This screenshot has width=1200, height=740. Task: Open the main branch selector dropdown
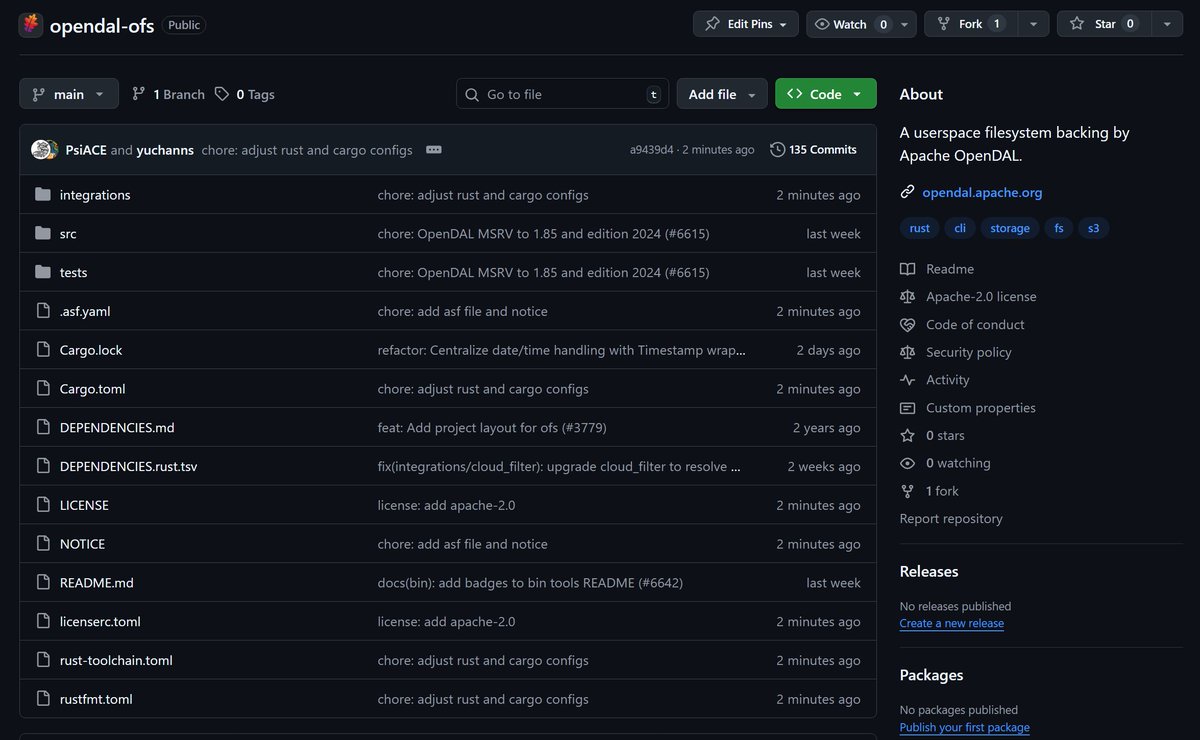pyautogui.click(x=68, y=93)
